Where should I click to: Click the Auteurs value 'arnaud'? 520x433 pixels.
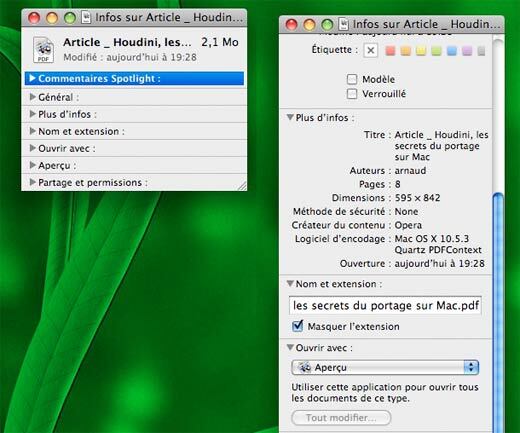[410, 171]
